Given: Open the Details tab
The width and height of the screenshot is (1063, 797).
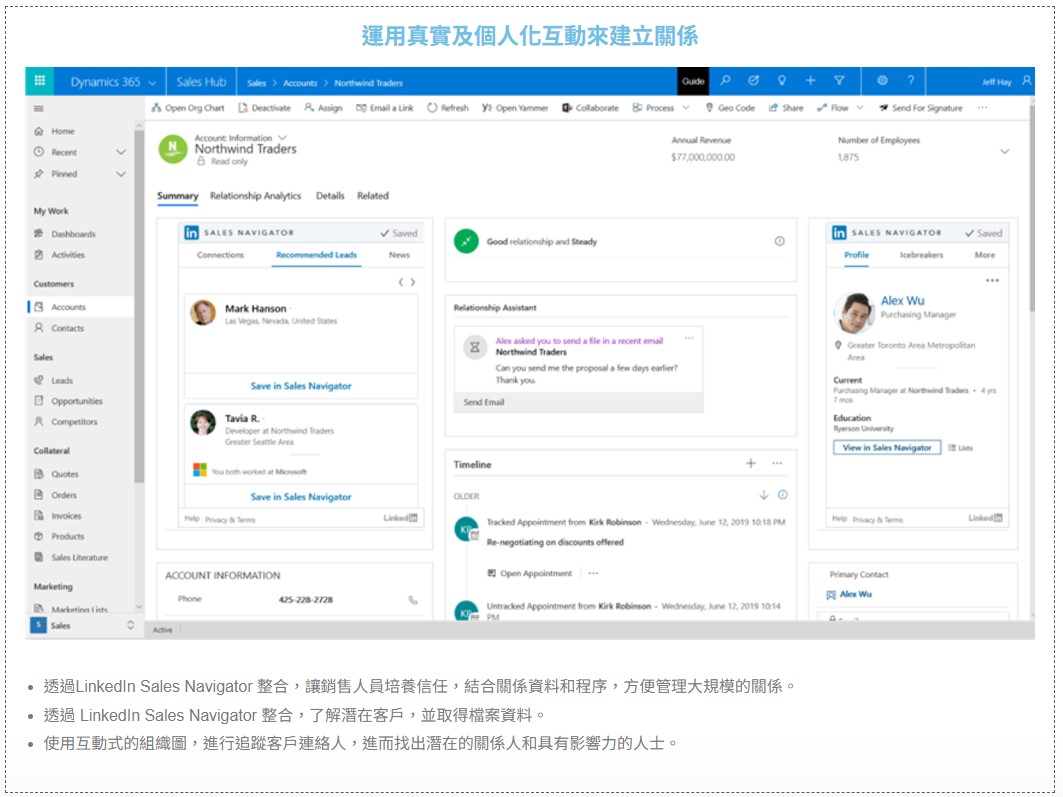Looking at the screenshot, I should (330, 196).
